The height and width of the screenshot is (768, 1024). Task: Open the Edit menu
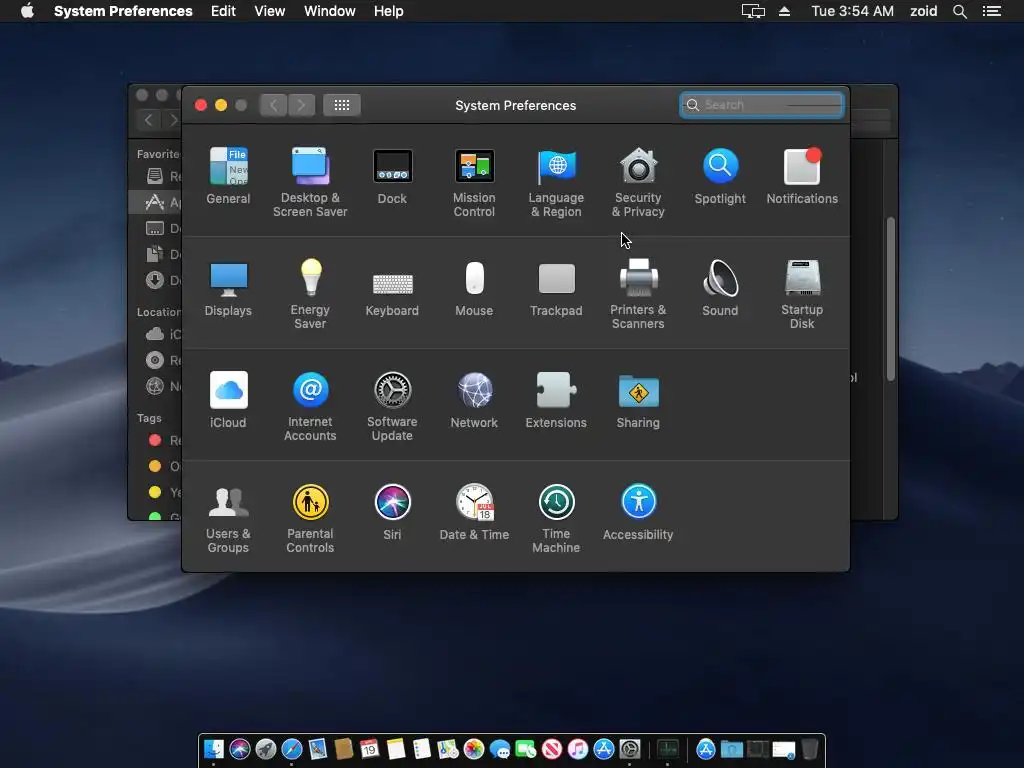point(223,11)
